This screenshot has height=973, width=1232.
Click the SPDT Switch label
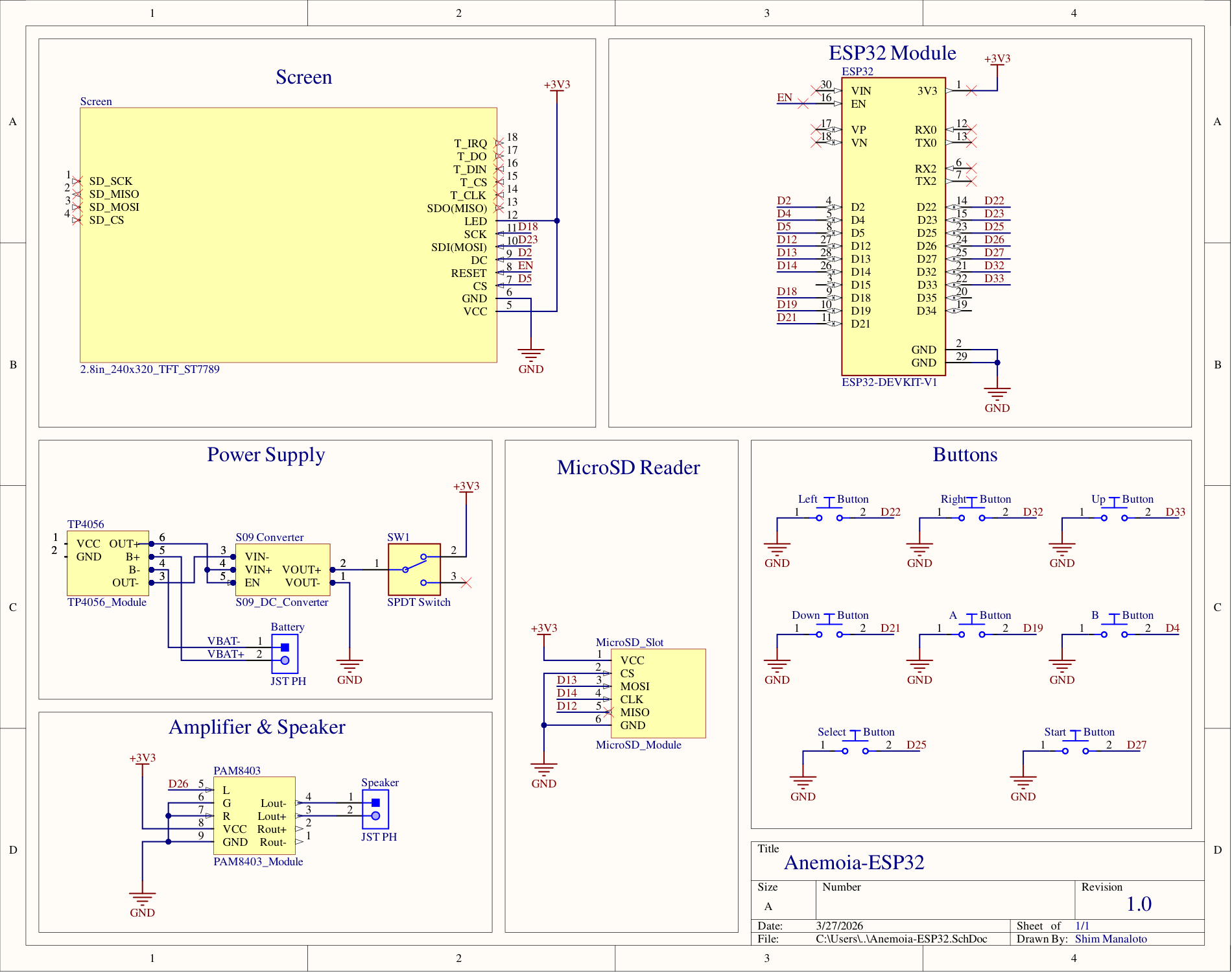click(419, 603)
